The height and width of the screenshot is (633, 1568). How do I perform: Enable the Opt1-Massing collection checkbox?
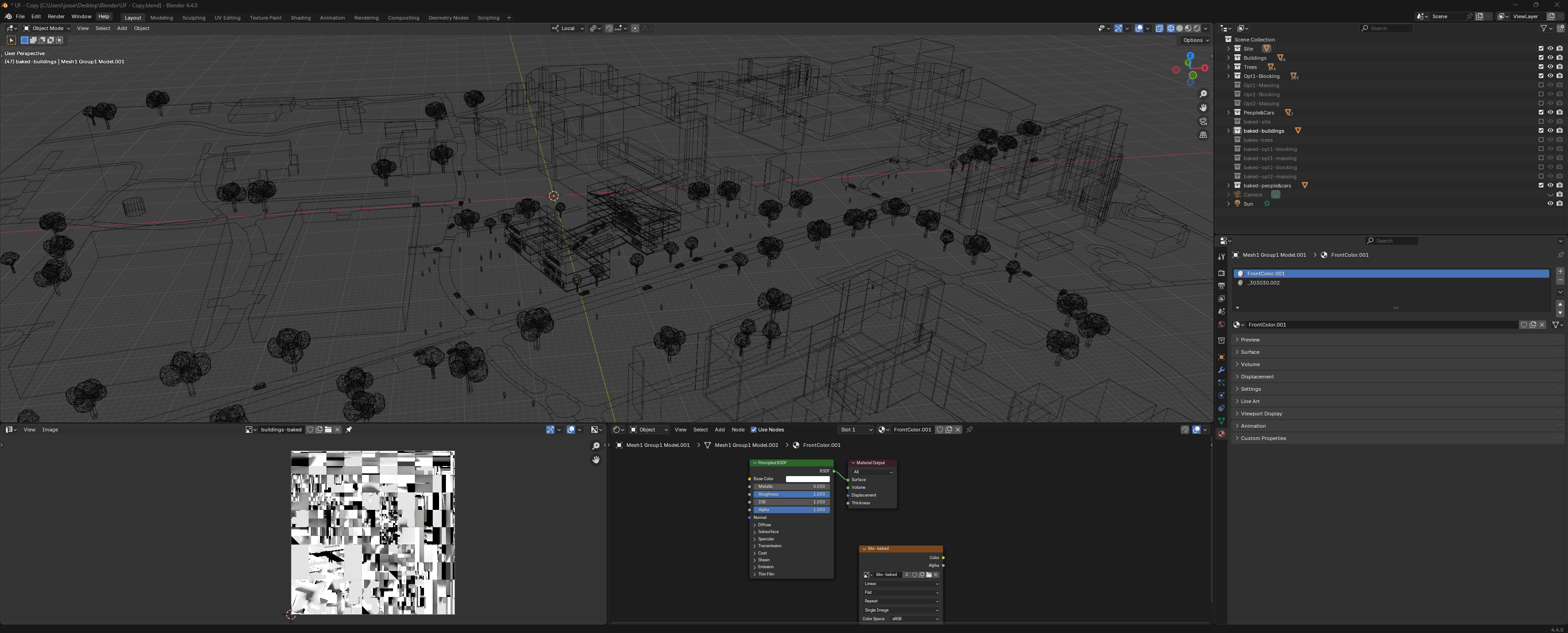[1541, 85]
